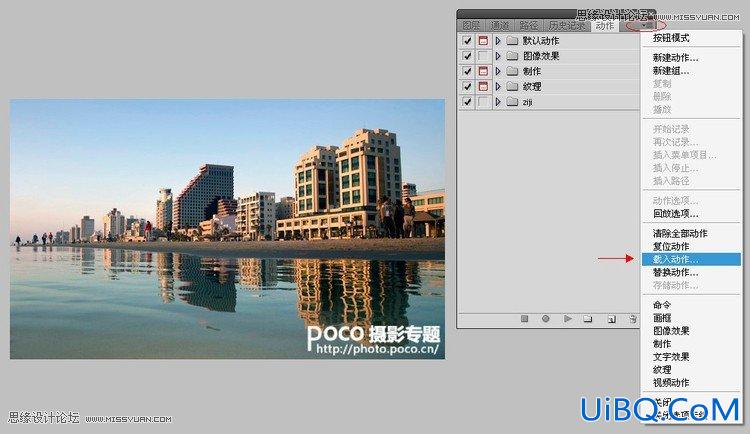The height and width of the screenshot is (434, 750).
Task: Click the greyed 动作选项... menu entry
Action: point(676,200)
